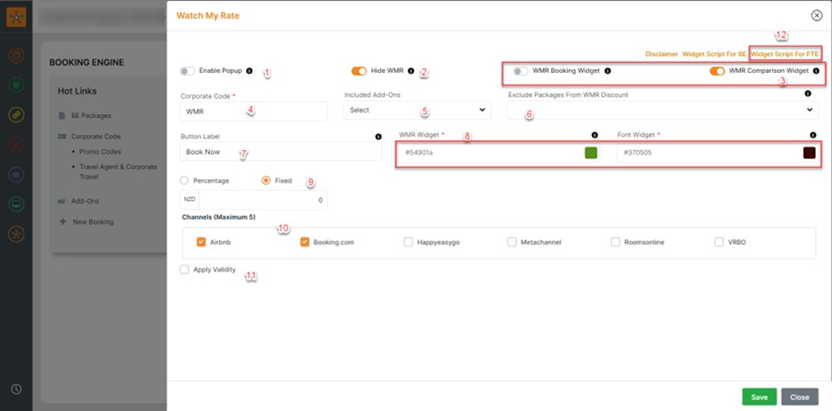
Task: Turn off the Hide WMR toggle
Action: tap(359, 71)
